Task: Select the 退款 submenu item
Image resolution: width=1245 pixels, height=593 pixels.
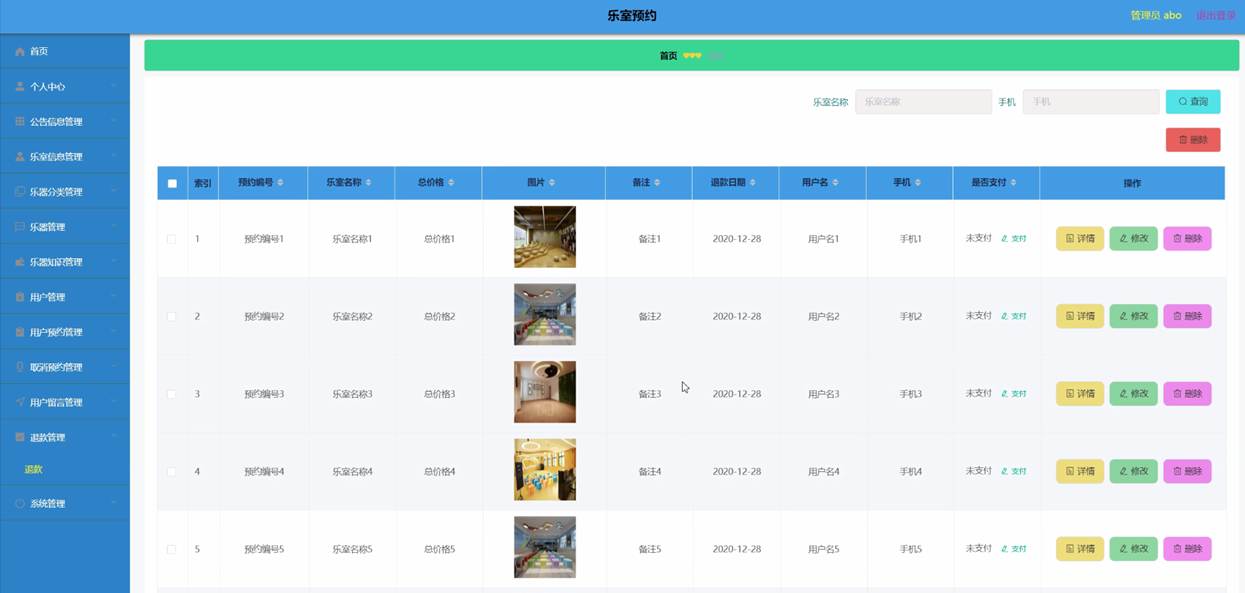Action: click(34, 469)
